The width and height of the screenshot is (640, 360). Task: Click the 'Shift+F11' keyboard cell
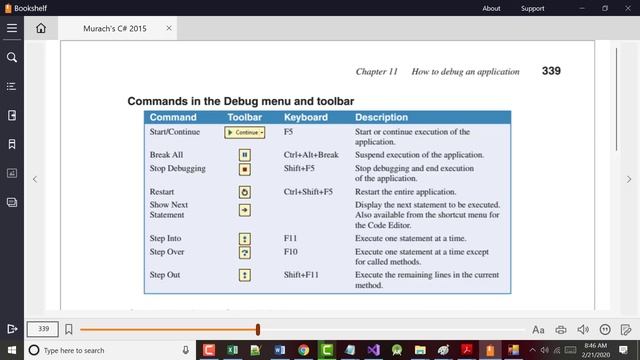pos(301,275)
